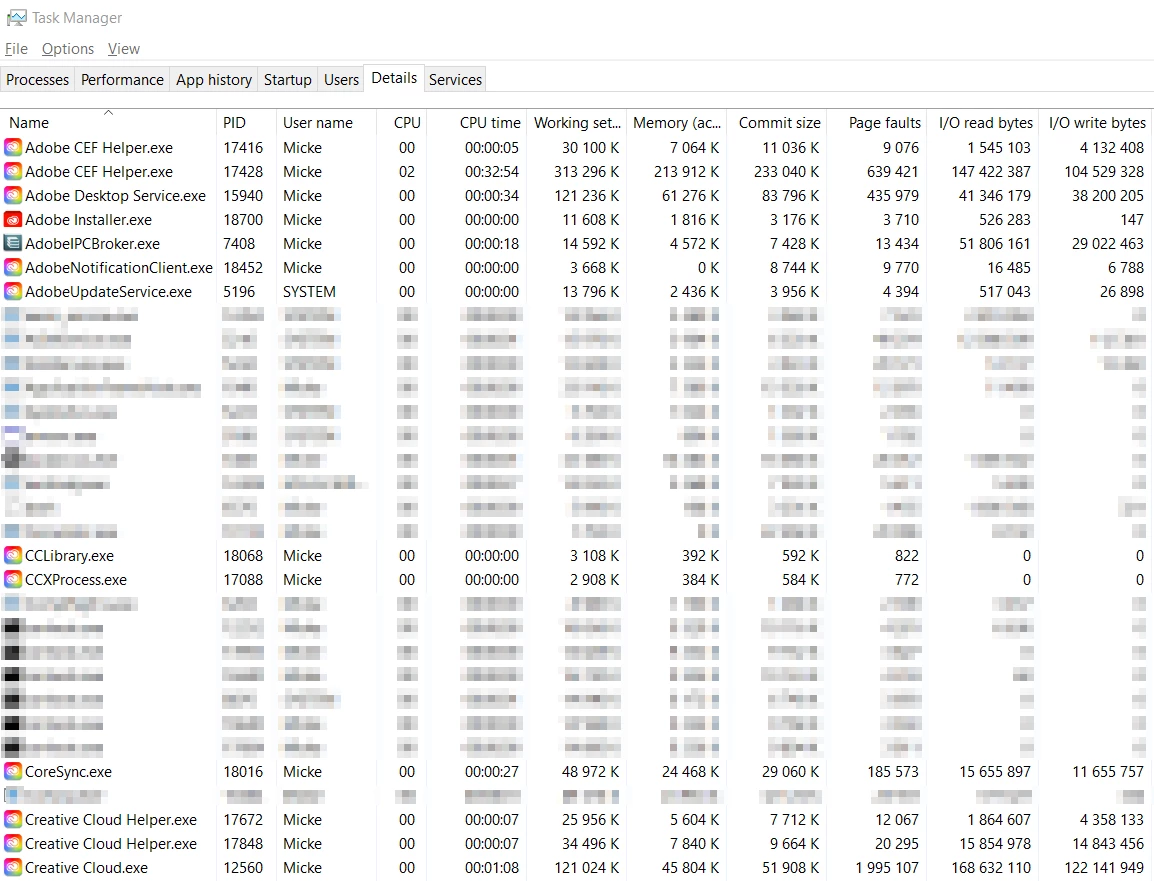
Task: Click page faults value 1 995 107
Action: [887, 868]
